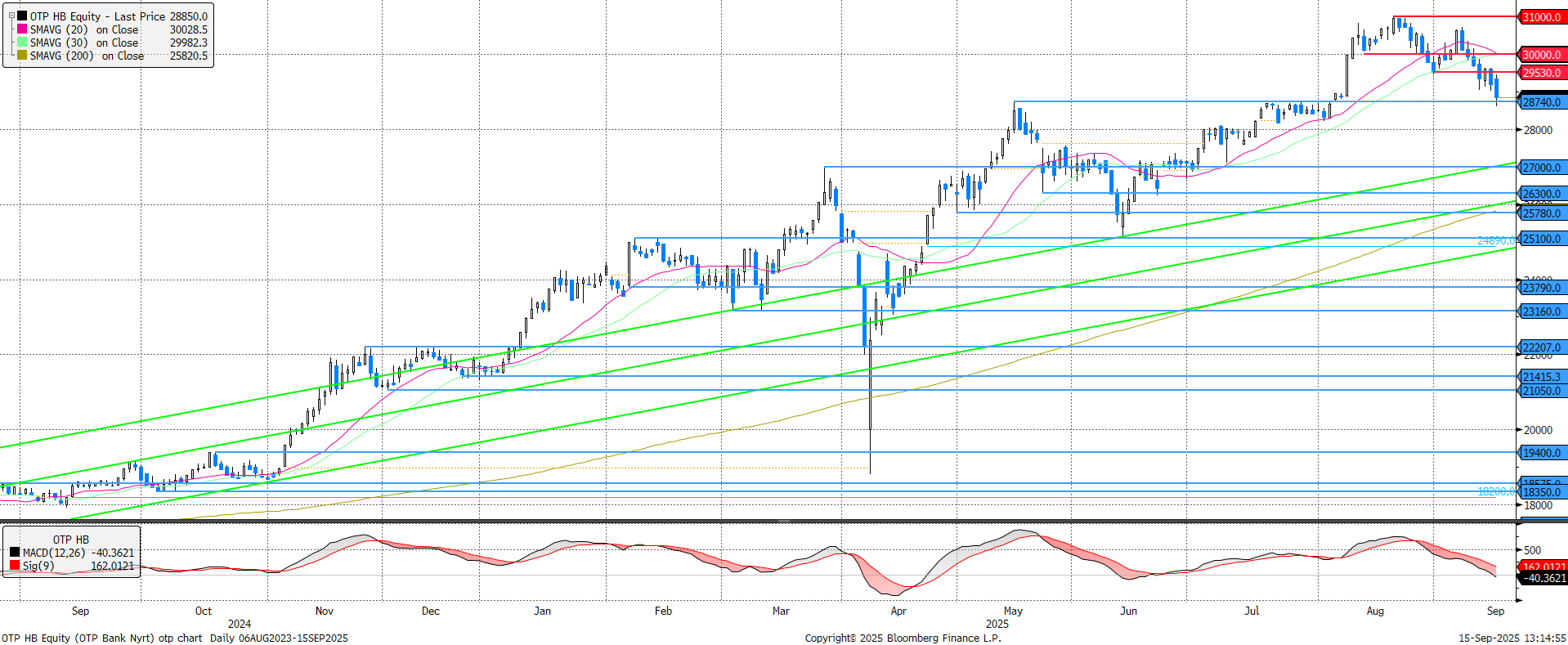Click the green SMAVG (30) color swatch
Viewport: 1568px width, 645px height.
pos(22,43)
